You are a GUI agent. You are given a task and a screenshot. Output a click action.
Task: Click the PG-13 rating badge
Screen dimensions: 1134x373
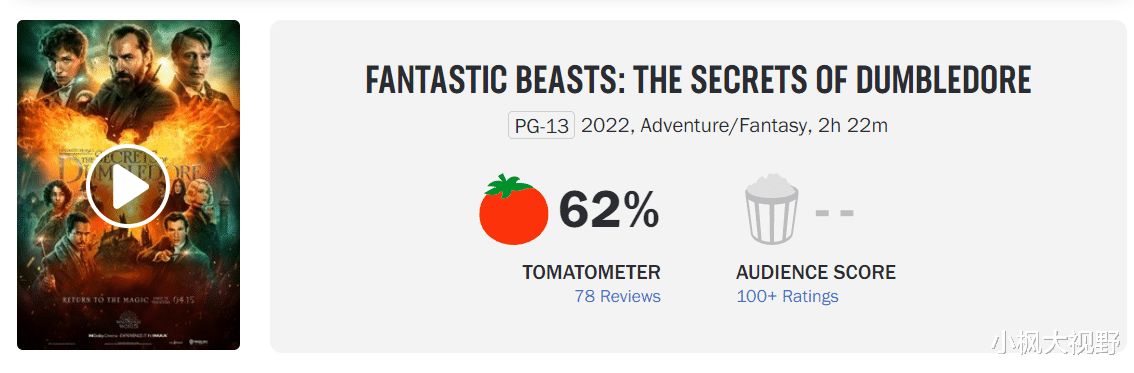click(541, 126)
